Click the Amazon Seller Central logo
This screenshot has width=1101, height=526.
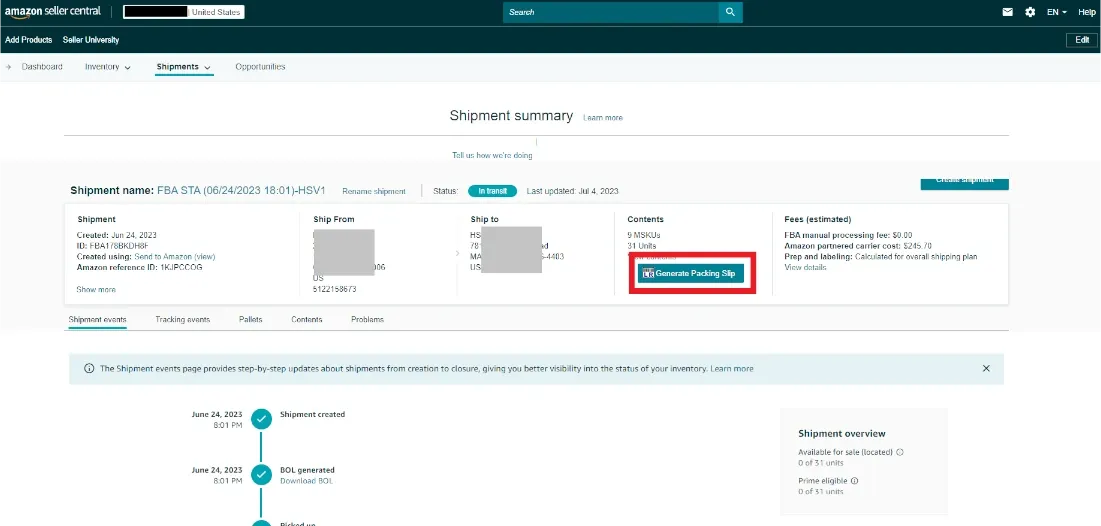pos(53,12)
